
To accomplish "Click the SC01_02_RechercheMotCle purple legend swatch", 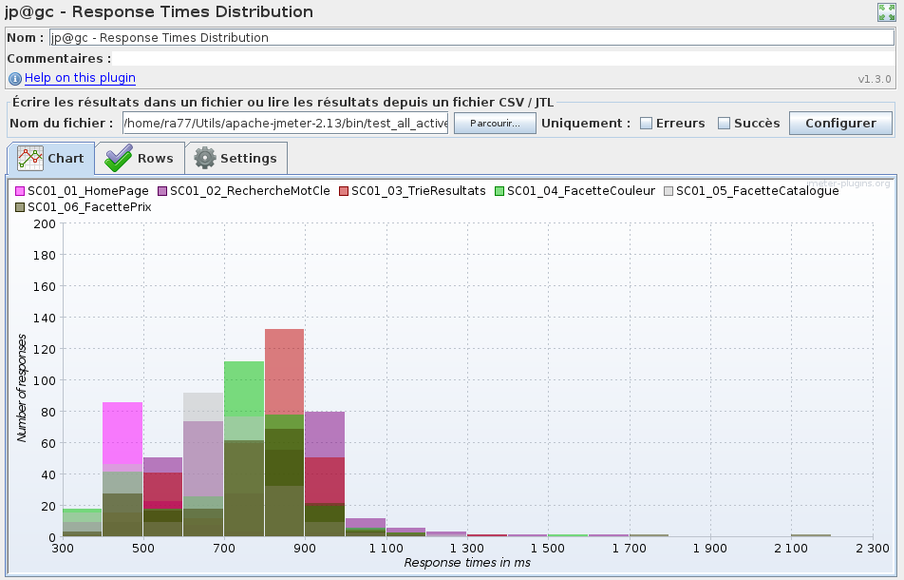I will [162, 190].
